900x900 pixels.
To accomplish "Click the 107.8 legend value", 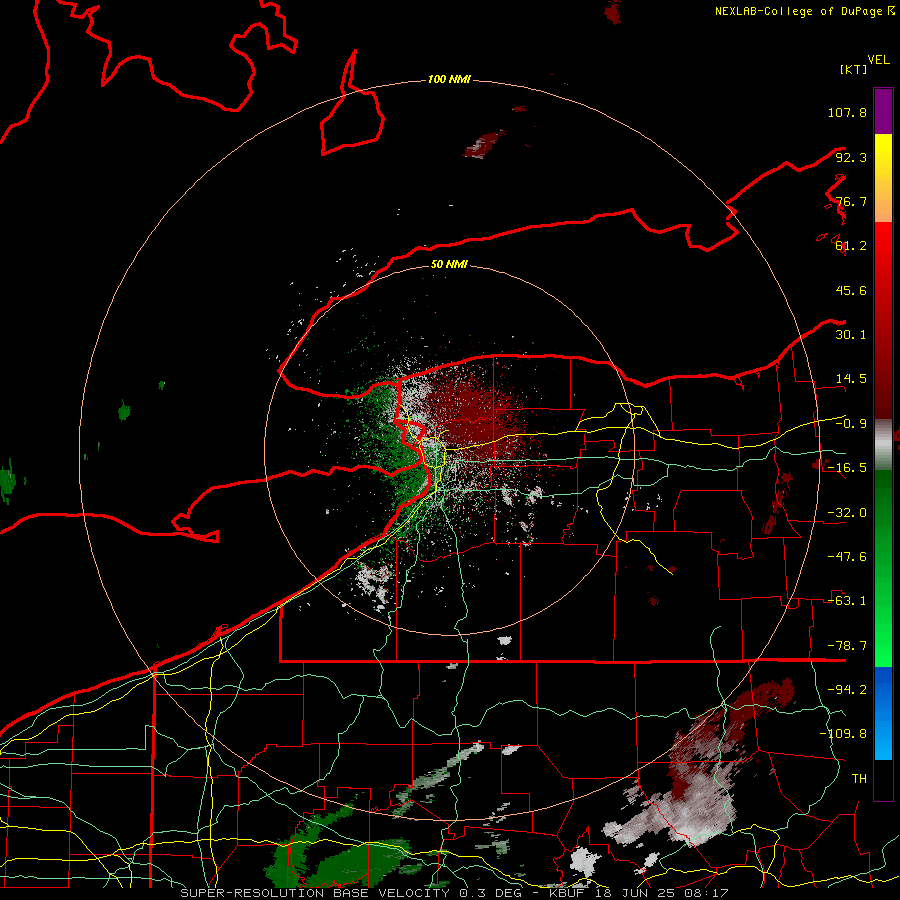I will (x=847, y=112).
